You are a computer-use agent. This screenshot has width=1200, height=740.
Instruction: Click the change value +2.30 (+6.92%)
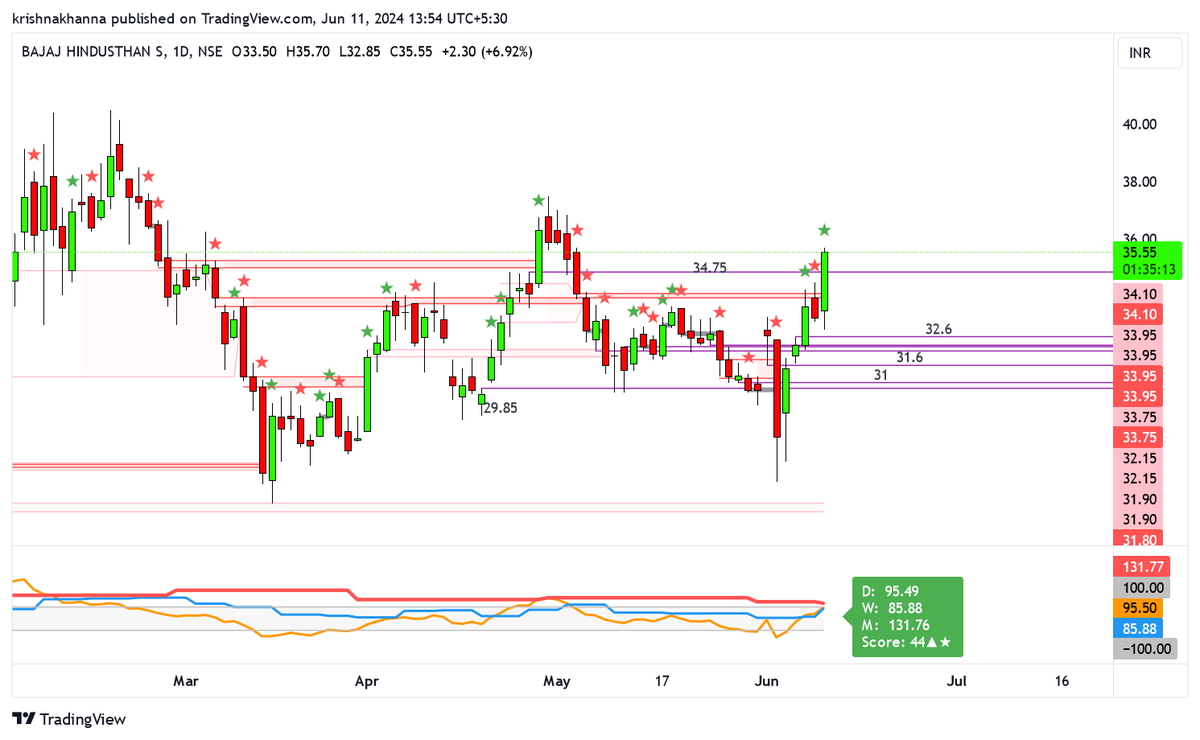click(487, 51)
